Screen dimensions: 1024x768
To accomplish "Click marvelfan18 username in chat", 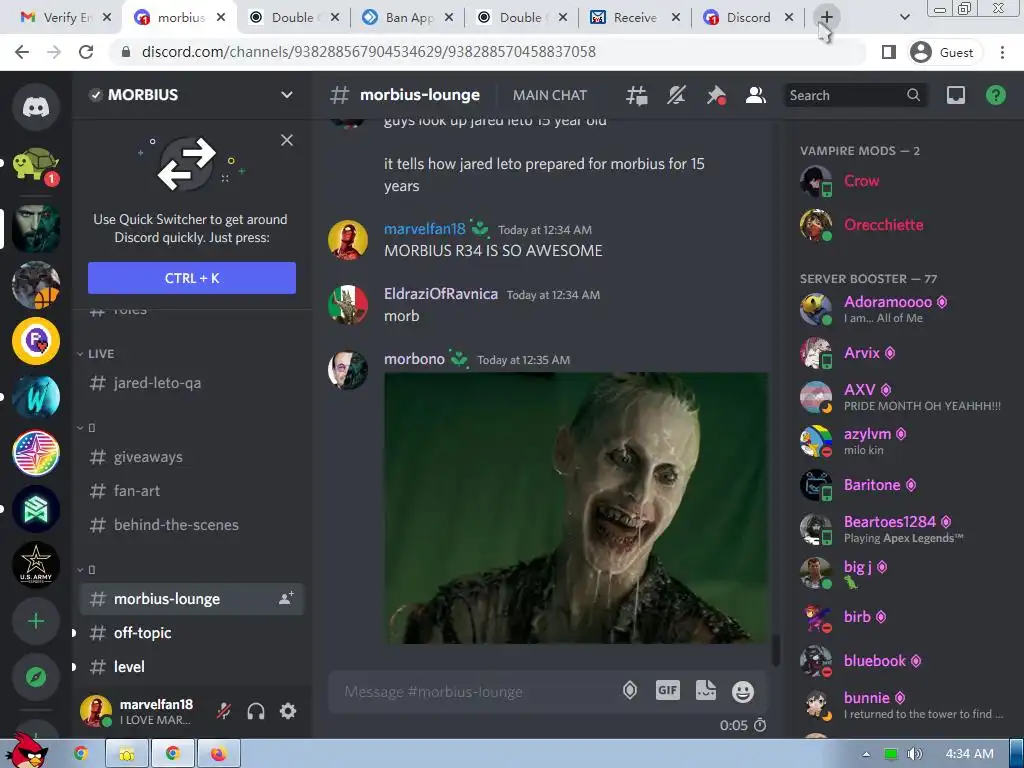I will [424, 229].
